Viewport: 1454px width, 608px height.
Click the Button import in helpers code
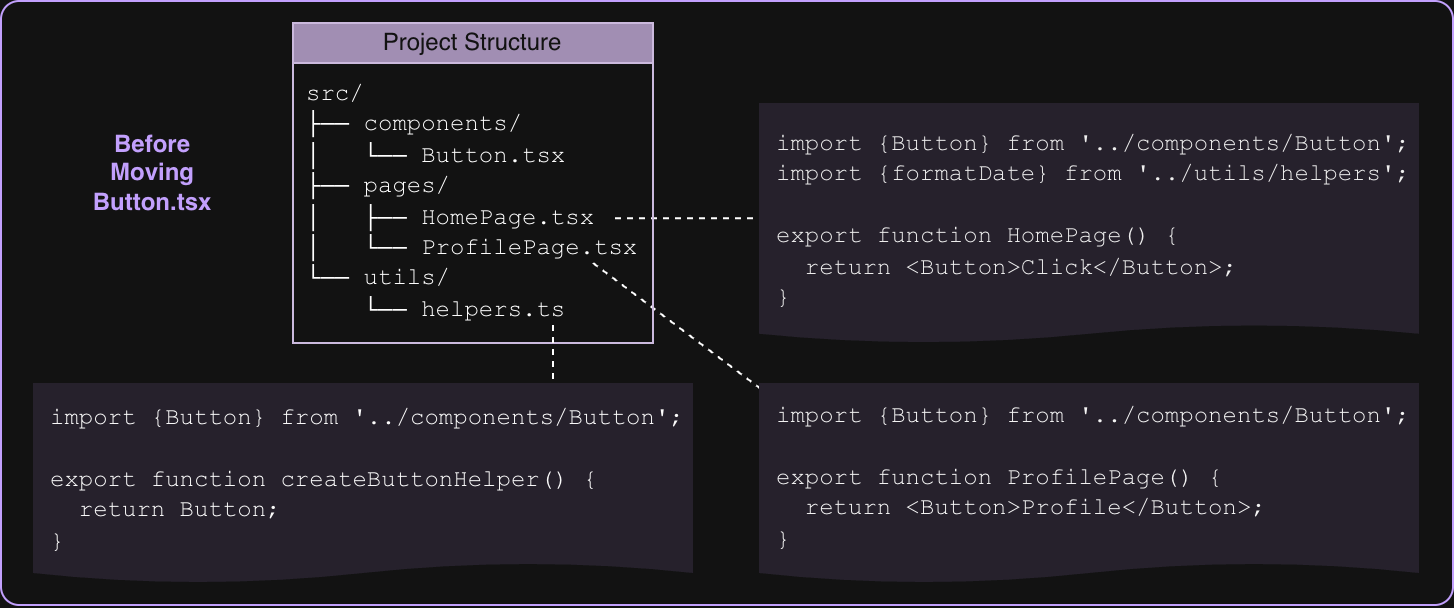(x=365, y=417)
